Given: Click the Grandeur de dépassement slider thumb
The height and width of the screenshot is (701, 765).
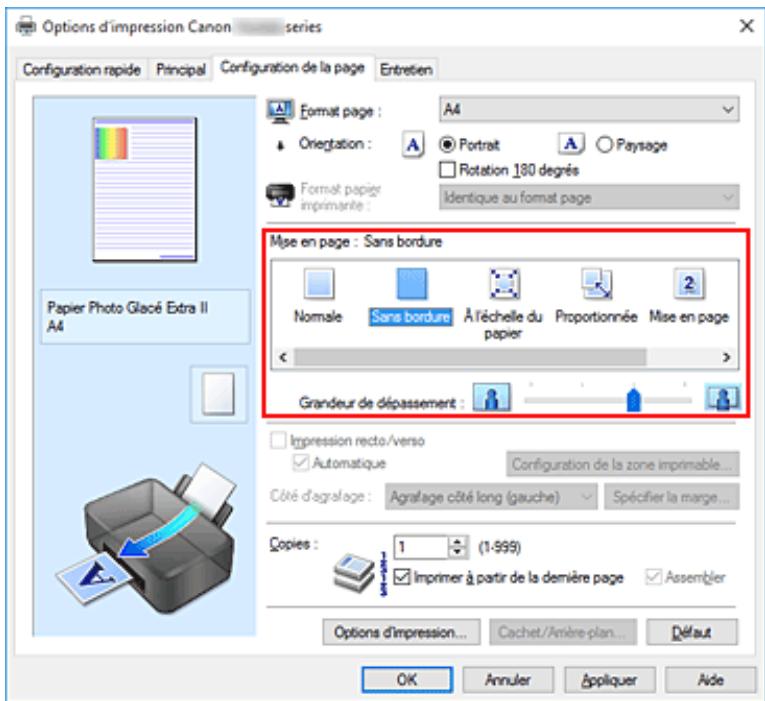Looking at the screenshot, I should pyautogui.click(x=633, y=400).
